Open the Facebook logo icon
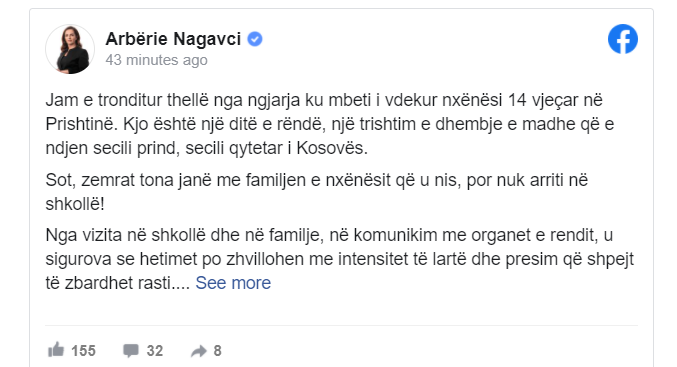The image size is (677, 367). pos(623,39)
